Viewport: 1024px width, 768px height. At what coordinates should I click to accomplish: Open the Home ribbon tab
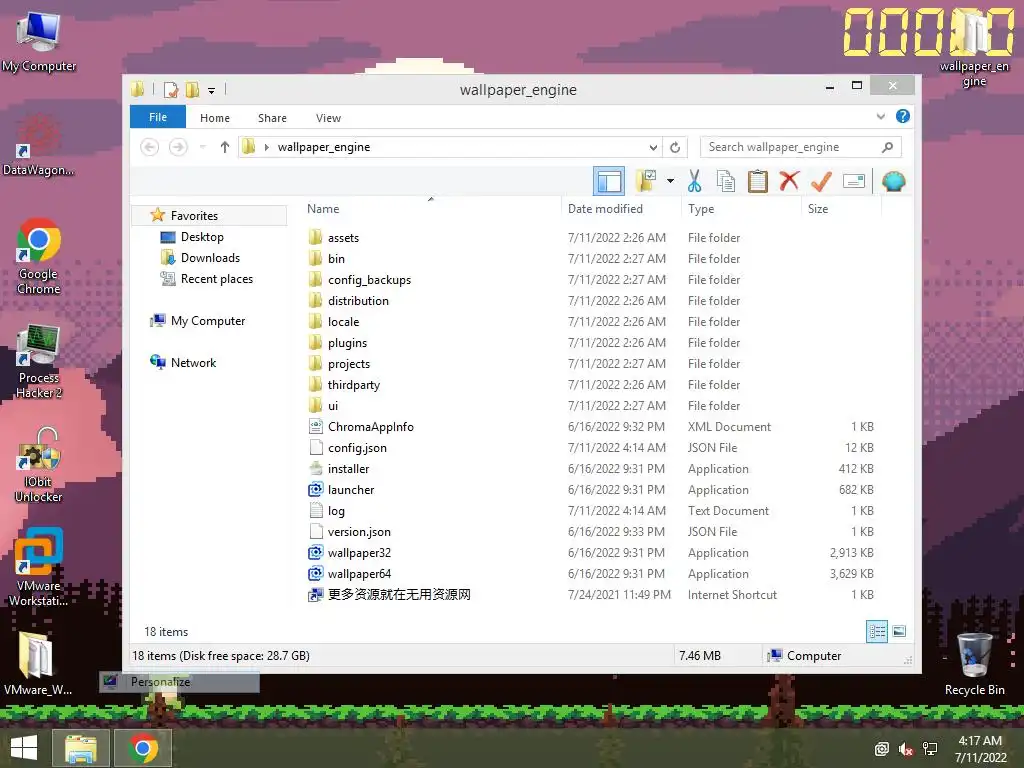215,118
